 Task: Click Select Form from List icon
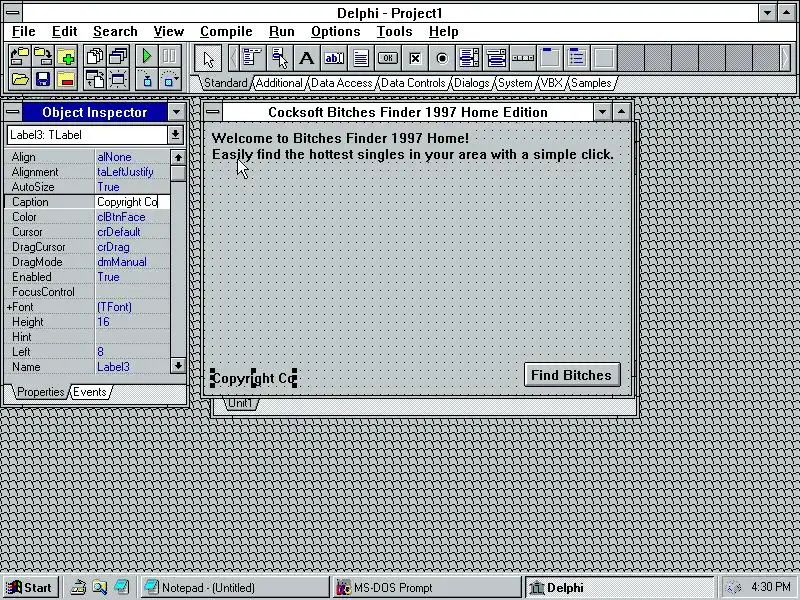coord(118,56)
